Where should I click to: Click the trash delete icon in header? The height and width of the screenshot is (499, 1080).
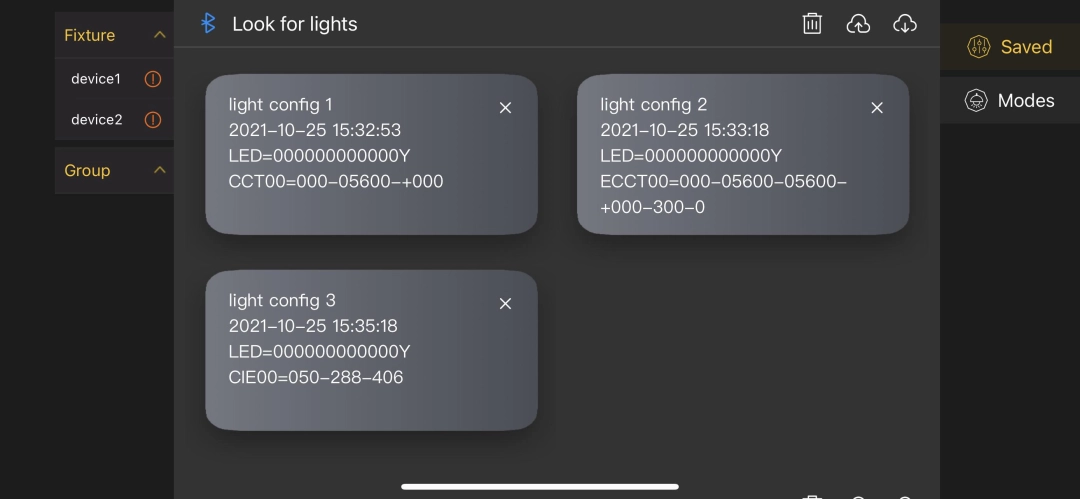[x=812, y=24]
